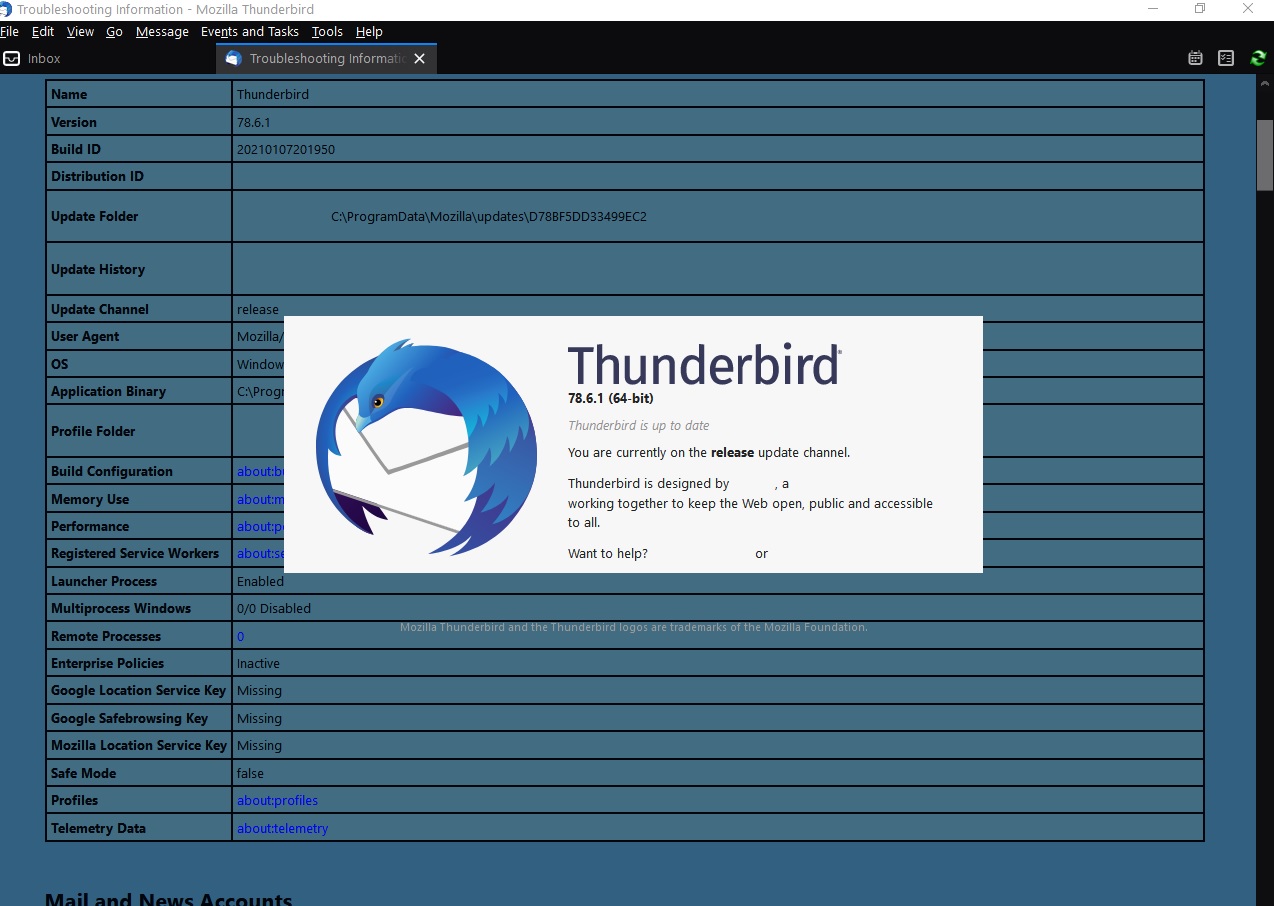This screenshot has width=1274, height=906.
Task: Click the 'Application Binary' row label
Action: pyautogui.click(x=108, y=392)
